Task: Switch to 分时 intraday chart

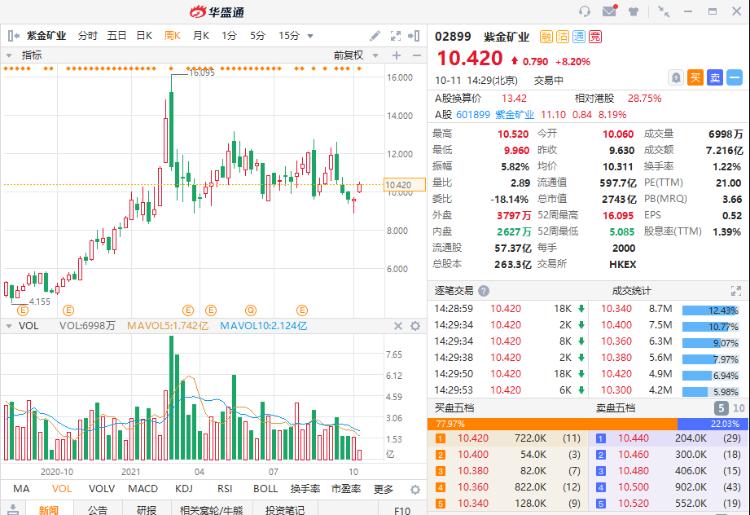Action: [88, 36]
